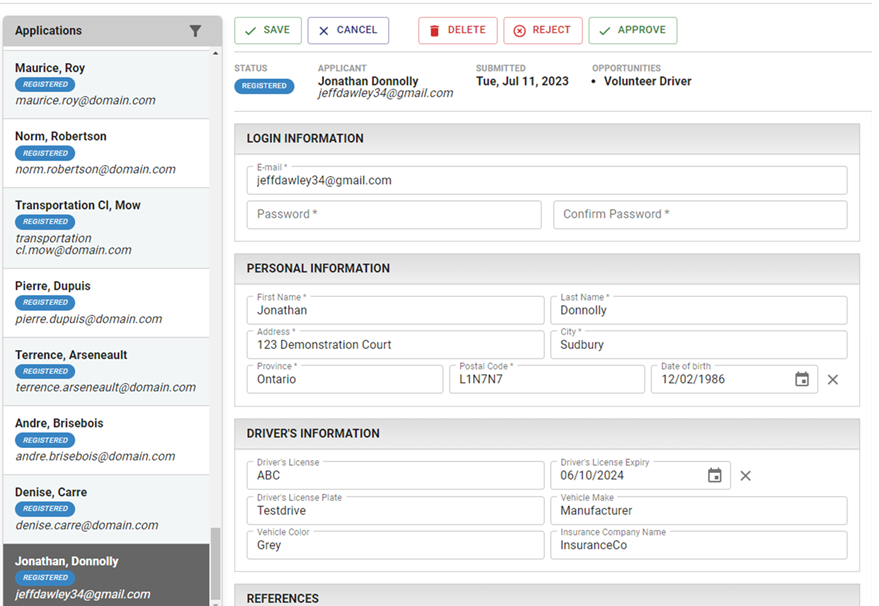Click the applicant name Jonathan Donnolly in header
Screen dimensions: 879x606
pos(368,81)
